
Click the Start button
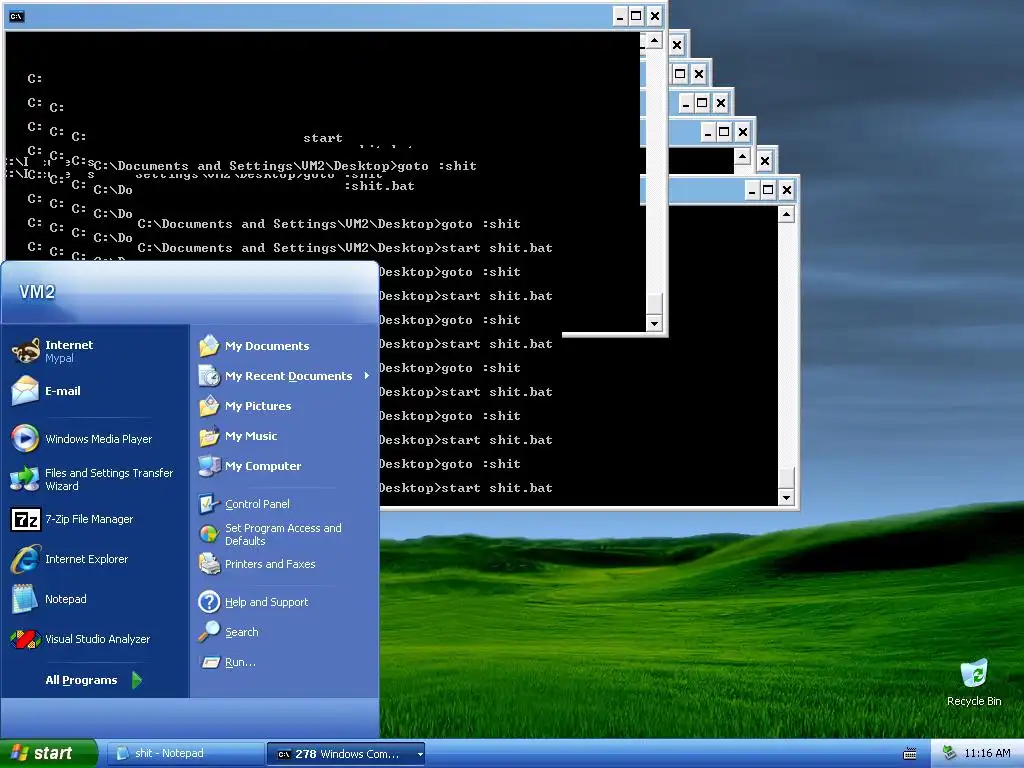pos(49,753)
